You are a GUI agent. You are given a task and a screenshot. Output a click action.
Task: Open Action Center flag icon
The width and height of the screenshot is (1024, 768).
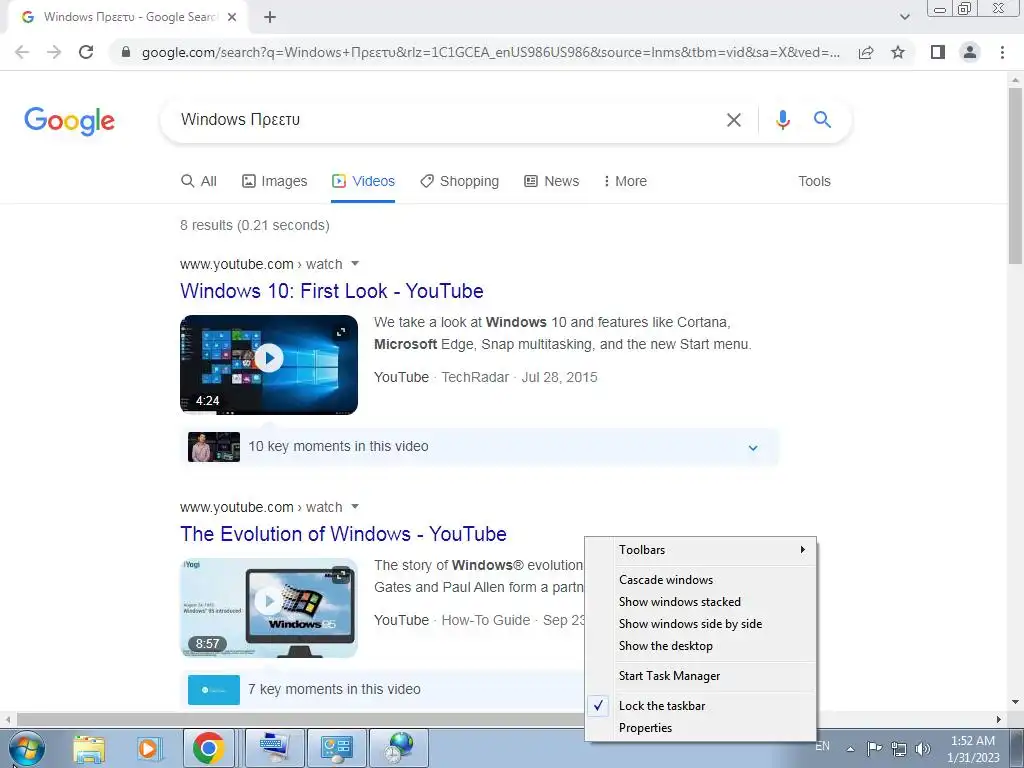(874, 748)
